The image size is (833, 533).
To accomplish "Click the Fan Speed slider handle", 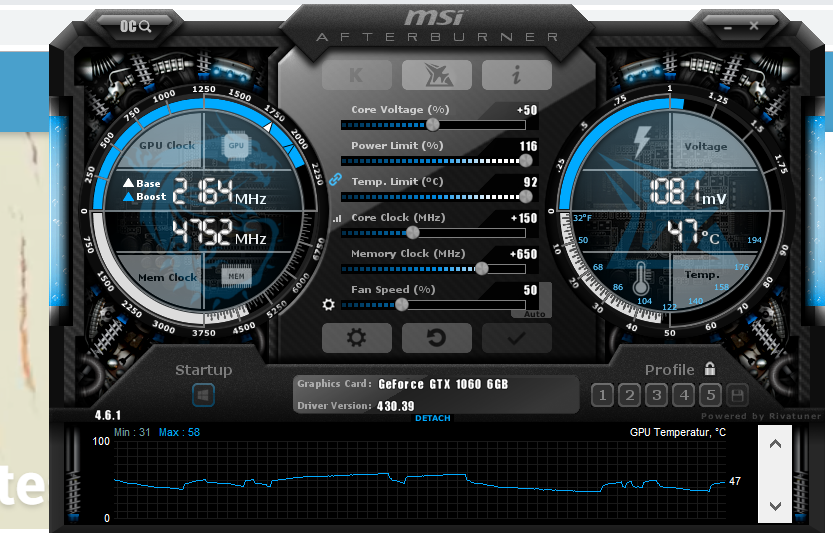I will pyautogui.click(x=402, y=304).
